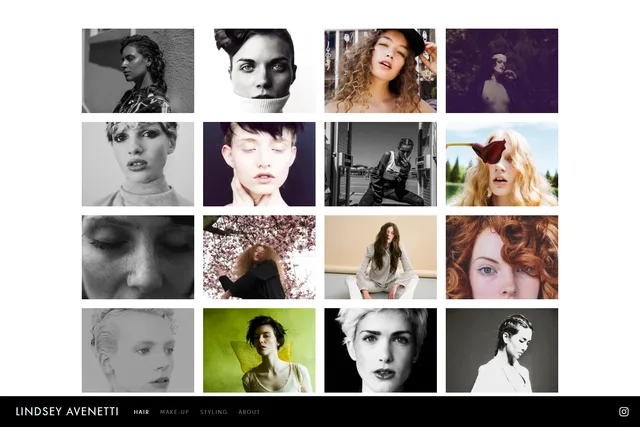Open seated long-haired model in white suit
The image size is (640, 427).
(x=380, y=257)
